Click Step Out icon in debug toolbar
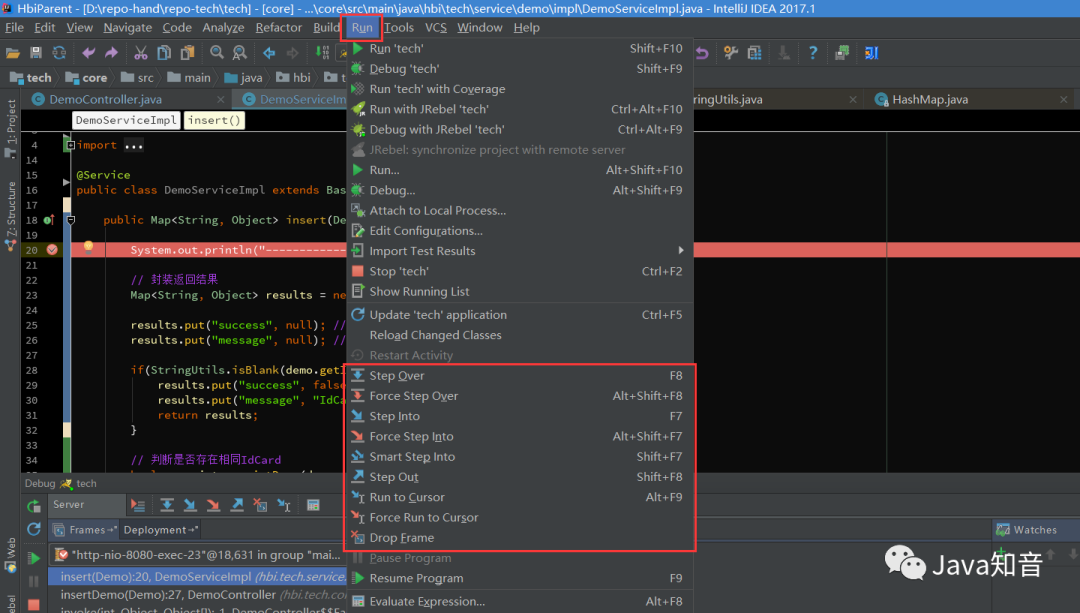 tap(237, 506)
